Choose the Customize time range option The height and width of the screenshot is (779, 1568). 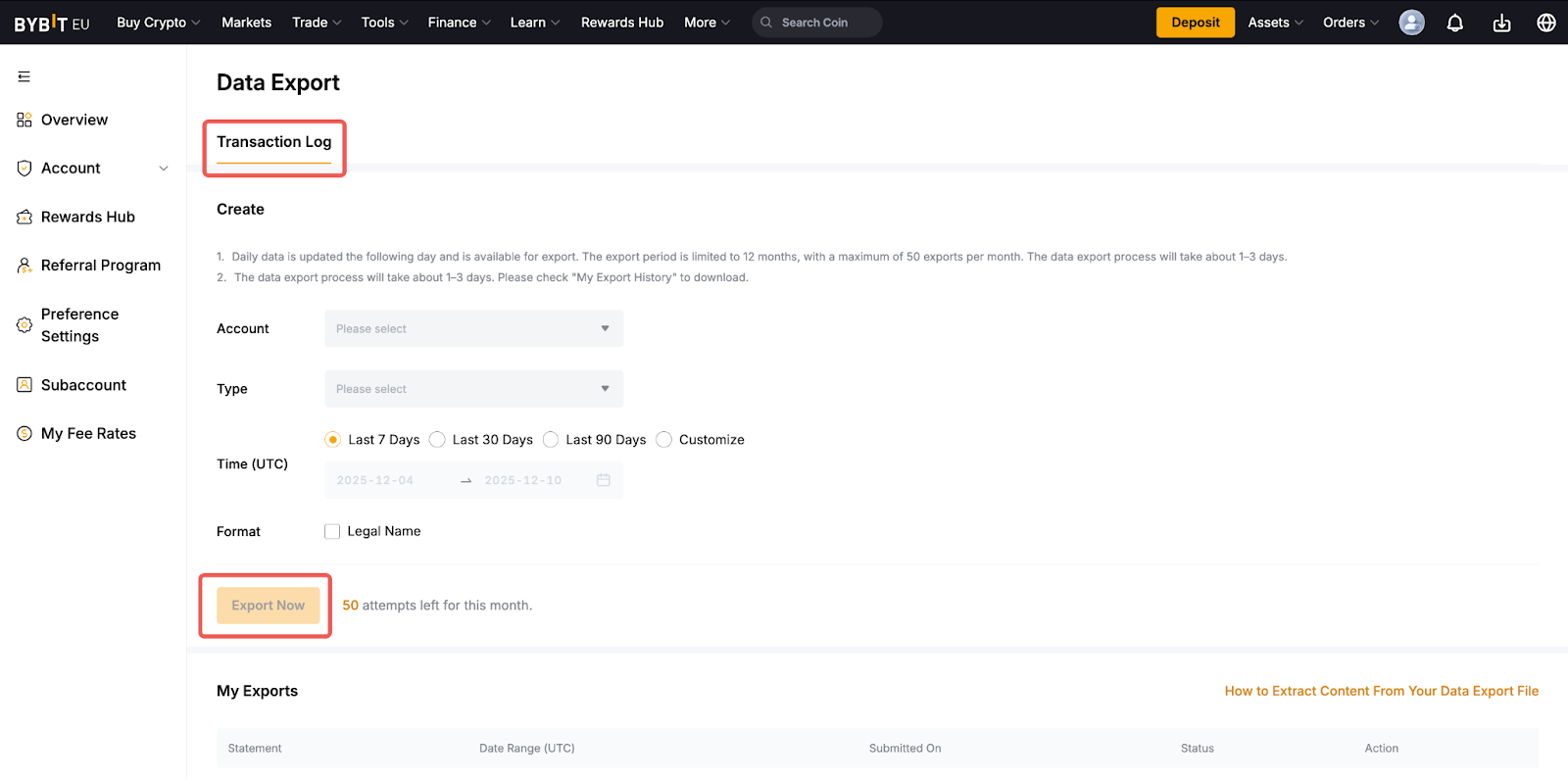coord(664,440)
